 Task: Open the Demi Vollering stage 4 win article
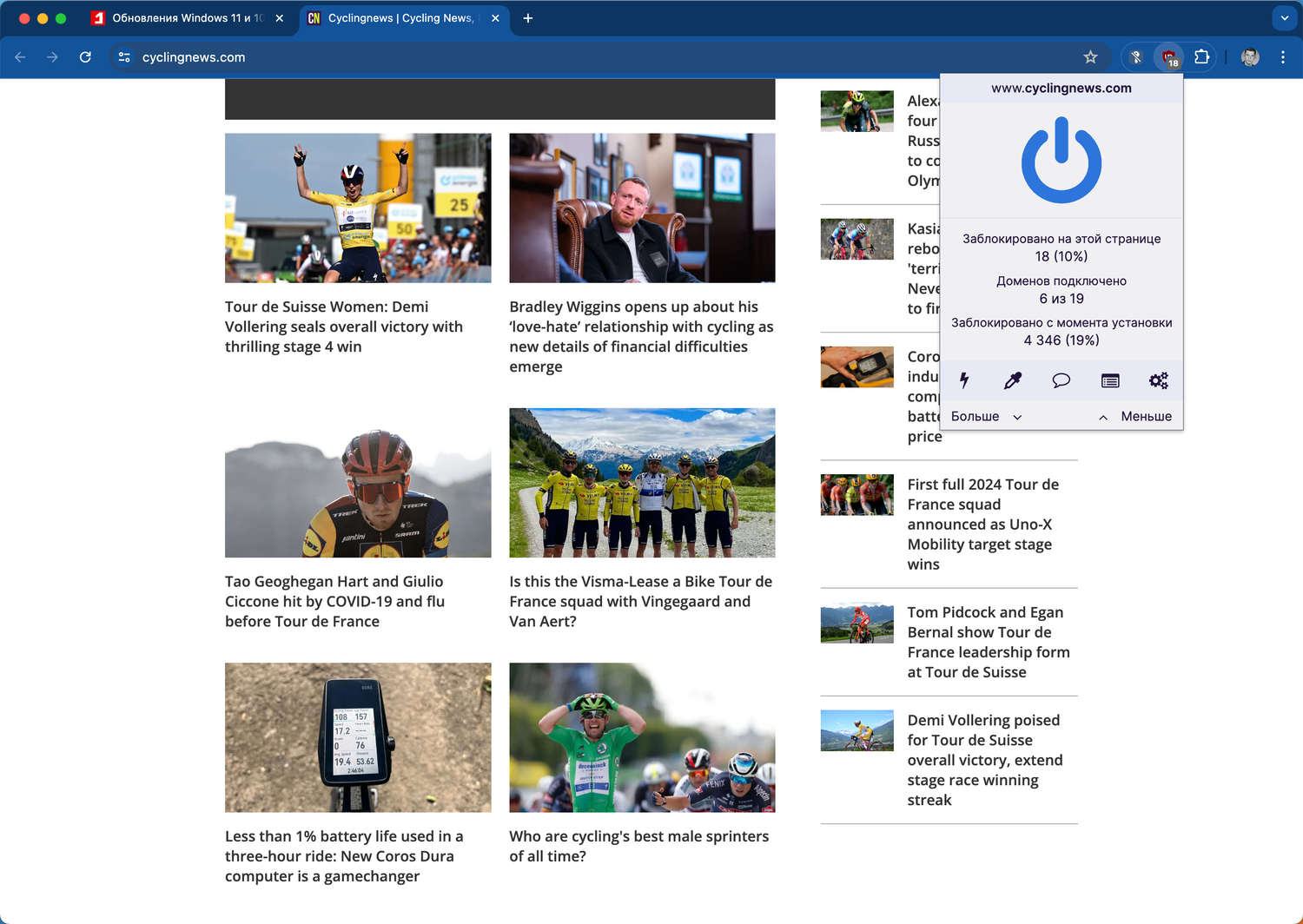(x=344, y=327)
